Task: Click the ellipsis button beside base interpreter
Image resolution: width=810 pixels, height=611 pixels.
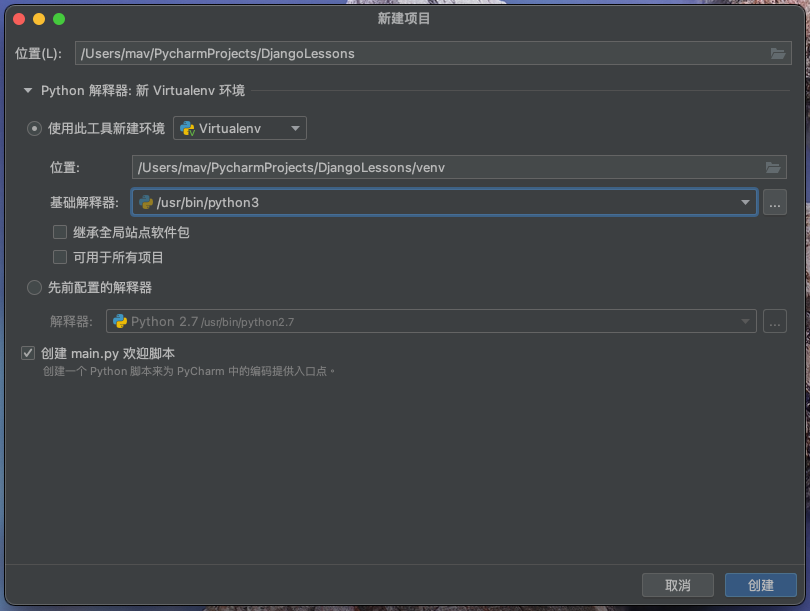Action: pyautogui.click(x=775, y=203)
